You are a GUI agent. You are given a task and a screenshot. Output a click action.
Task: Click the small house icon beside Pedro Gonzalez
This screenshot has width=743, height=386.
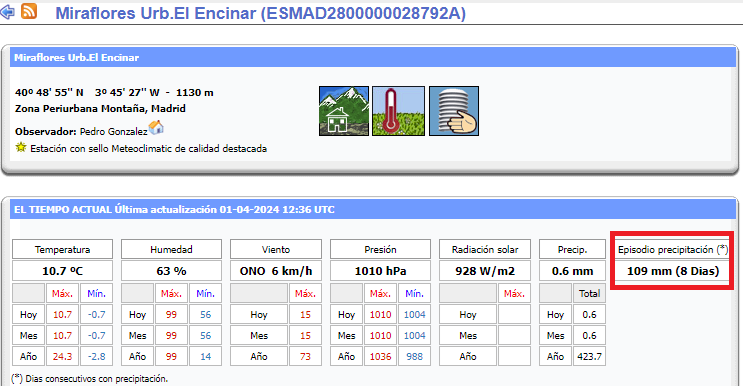156,127
